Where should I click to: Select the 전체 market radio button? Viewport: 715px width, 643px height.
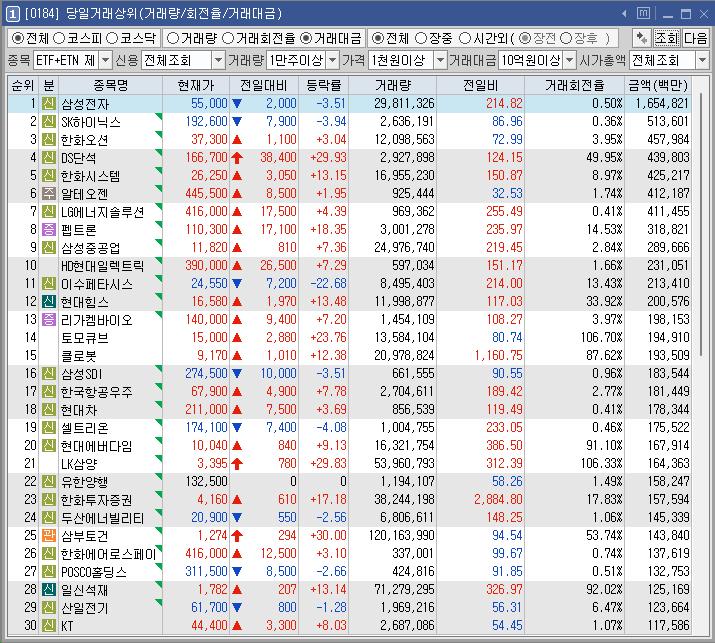point(17,38)
